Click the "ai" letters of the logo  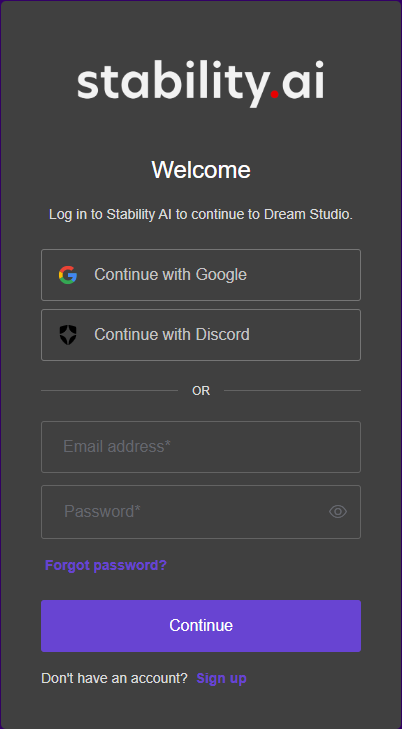coord(303,84)
